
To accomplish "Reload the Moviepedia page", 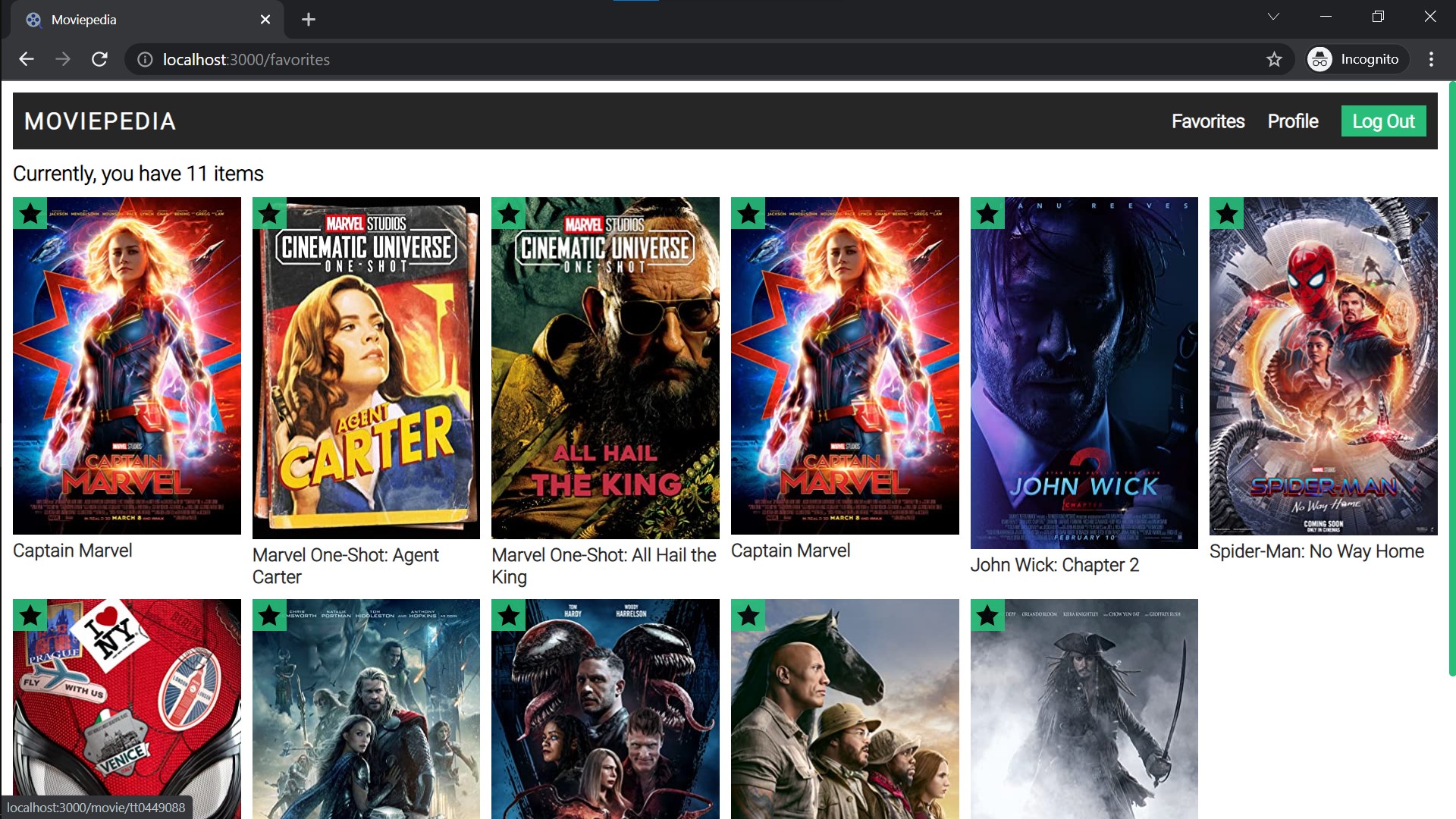I will [99, 59].
